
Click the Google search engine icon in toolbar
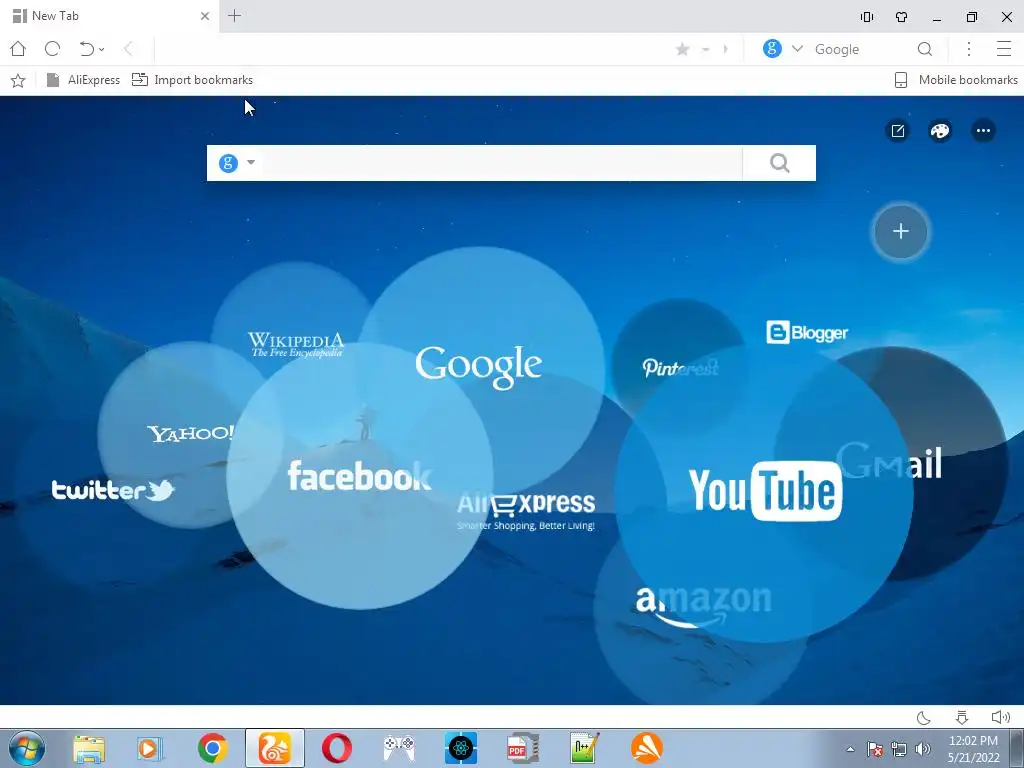(x=772, y=48)
